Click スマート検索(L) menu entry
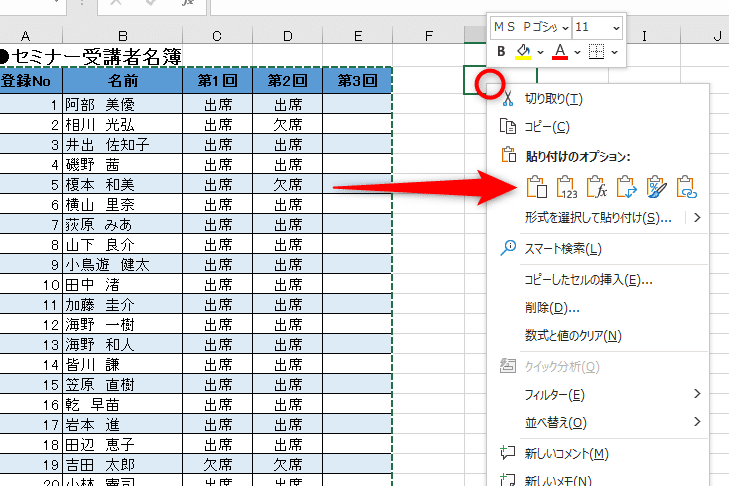 click(x=563, y=248)
